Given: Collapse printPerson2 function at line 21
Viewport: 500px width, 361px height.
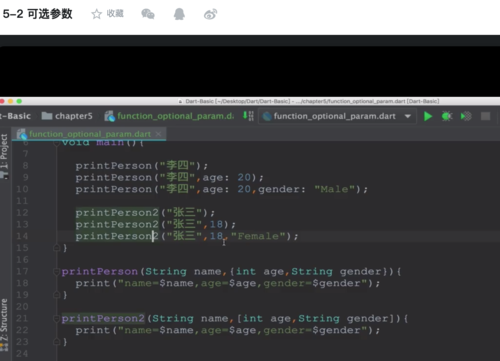Looking at the screenshot, I should coord(57,319).
